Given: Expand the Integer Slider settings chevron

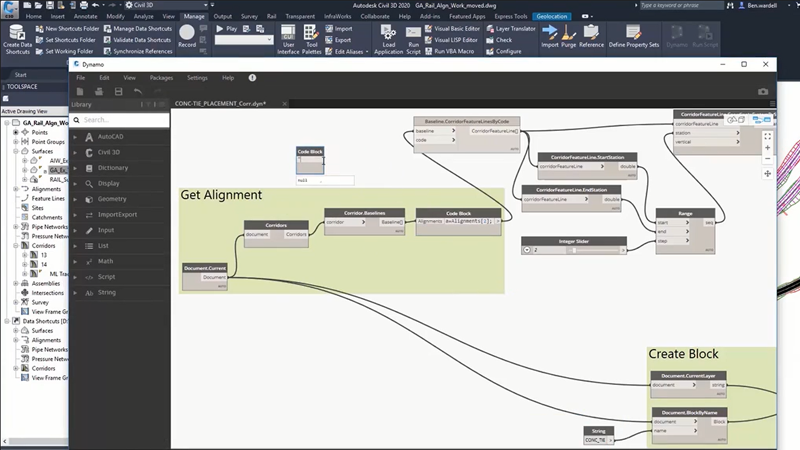Looking at the screenshot, I should (526, 250).
